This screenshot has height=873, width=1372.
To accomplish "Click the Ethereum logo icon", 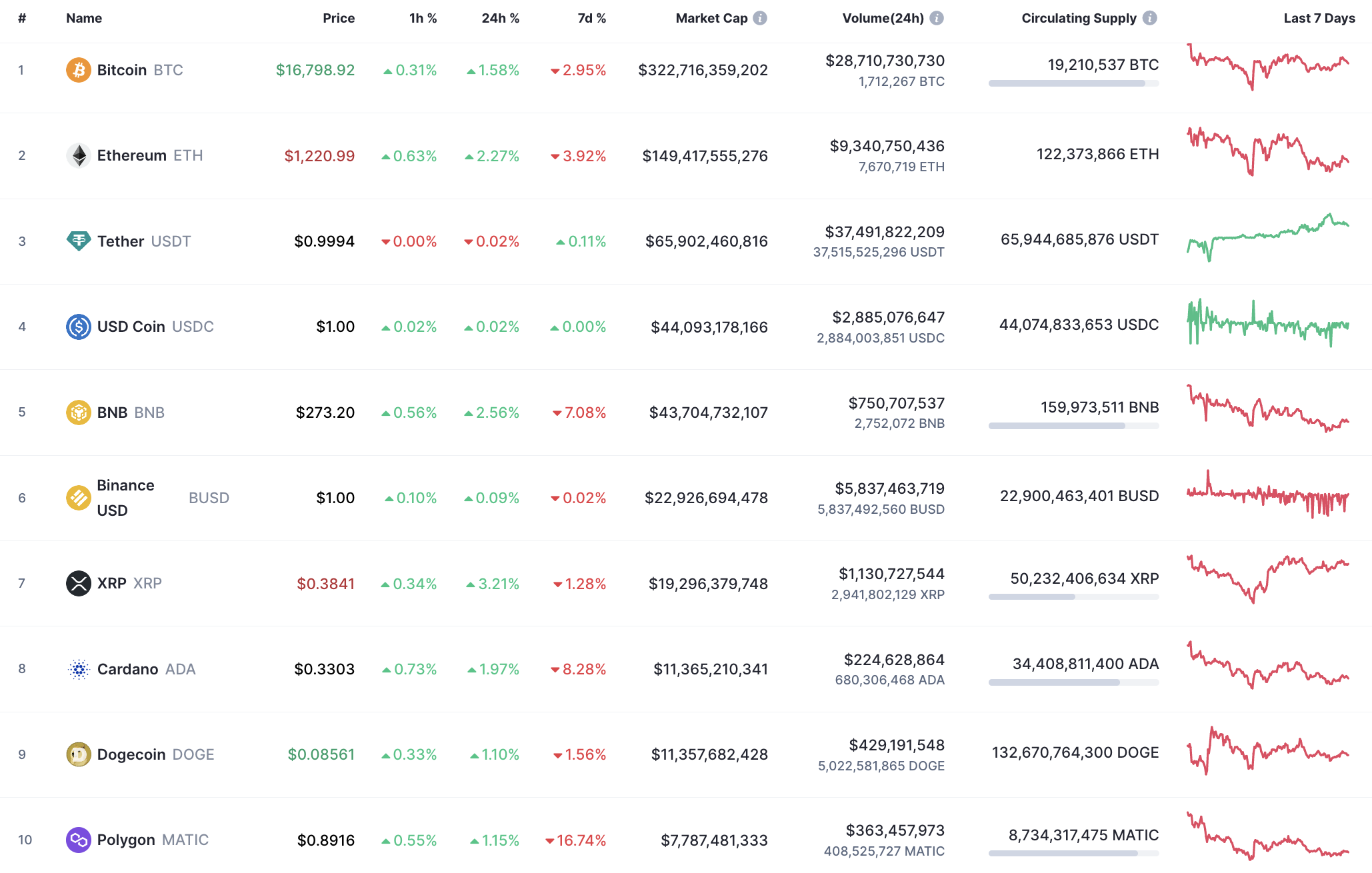I will coord(79,155).
